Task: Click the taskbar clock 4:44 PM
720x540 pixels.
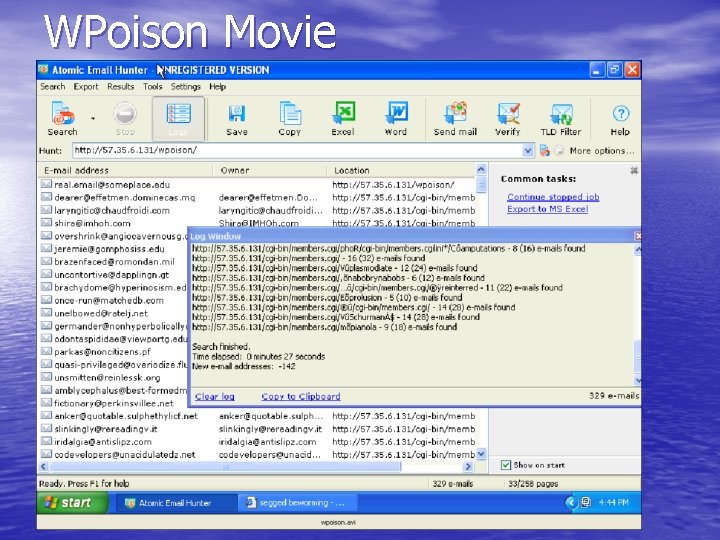Action: 613,503
